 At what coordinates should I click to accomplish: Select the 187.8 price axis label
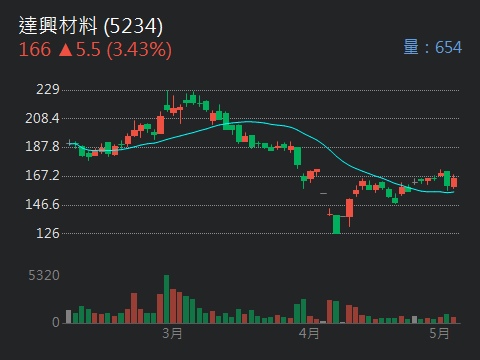42,146
